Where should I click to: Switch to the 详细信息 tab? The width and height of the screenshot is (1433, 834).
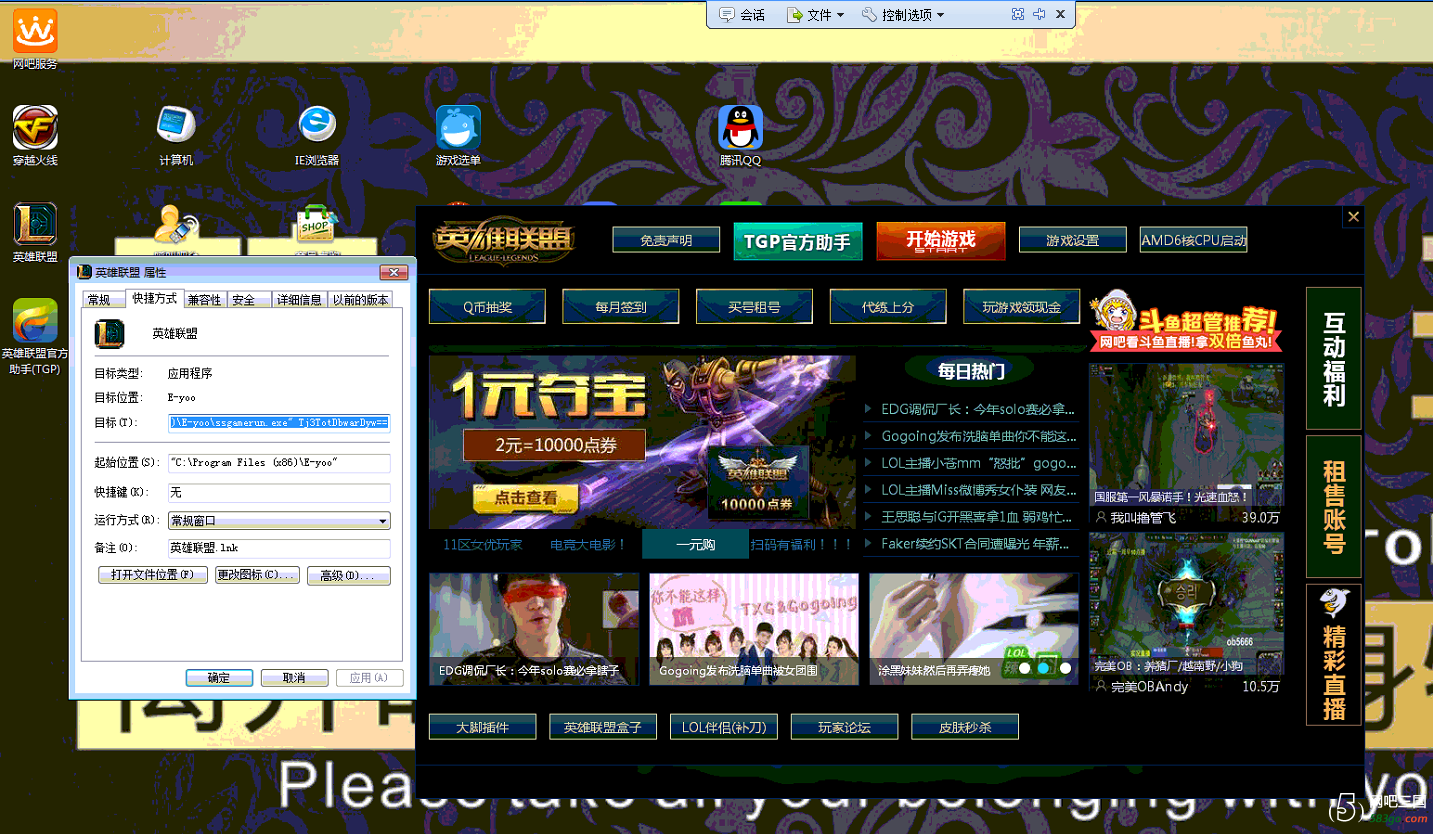point(299,300)
